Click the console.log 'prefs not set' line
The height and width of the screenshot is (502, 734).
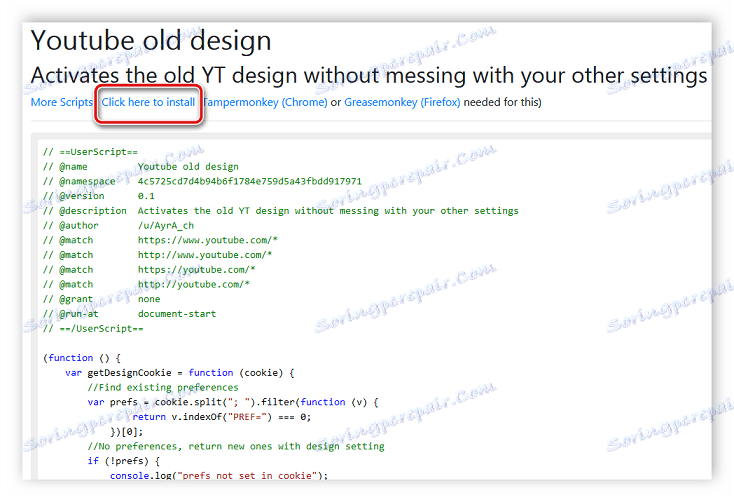pos(219,475)
